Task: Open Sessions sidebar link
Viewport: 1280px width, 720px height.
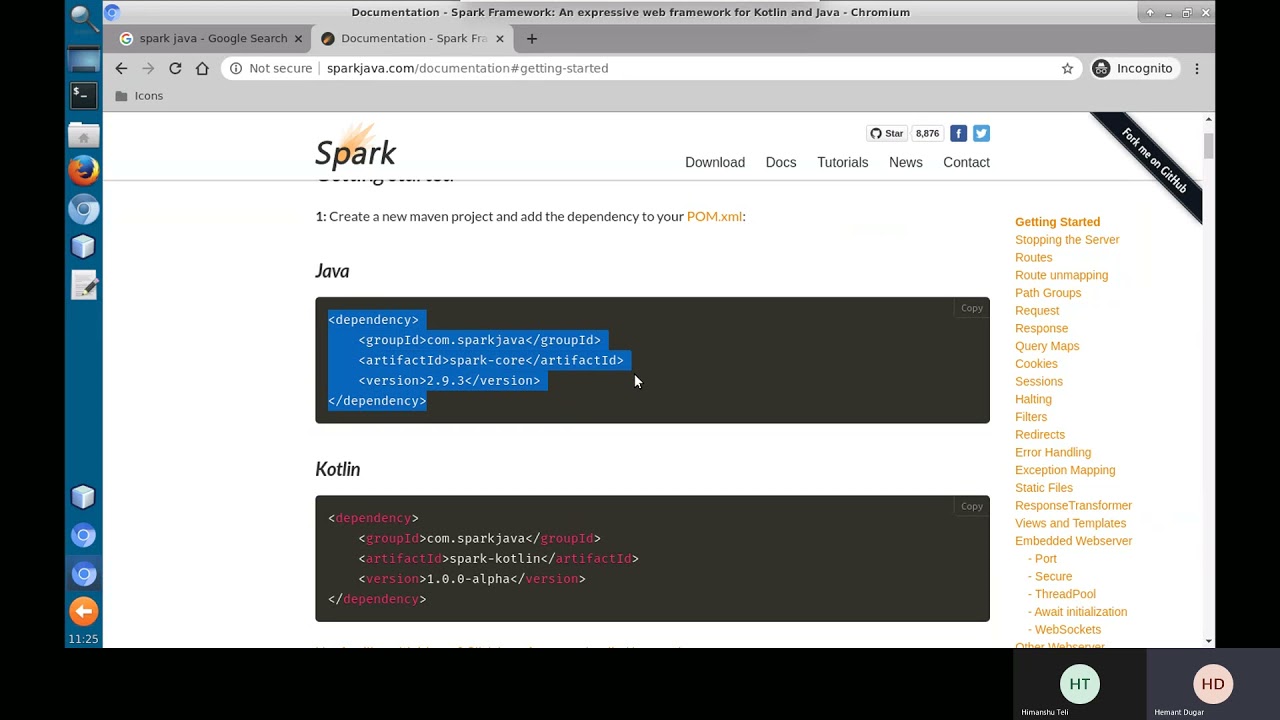Action: pyautogui.click(x=1039, y=381)
